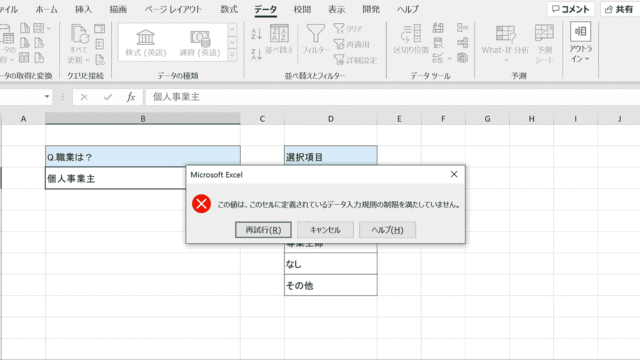640x360 pixels.
Task: Open the 校閲 ribbon tab
Action: [x=302, y=9]
